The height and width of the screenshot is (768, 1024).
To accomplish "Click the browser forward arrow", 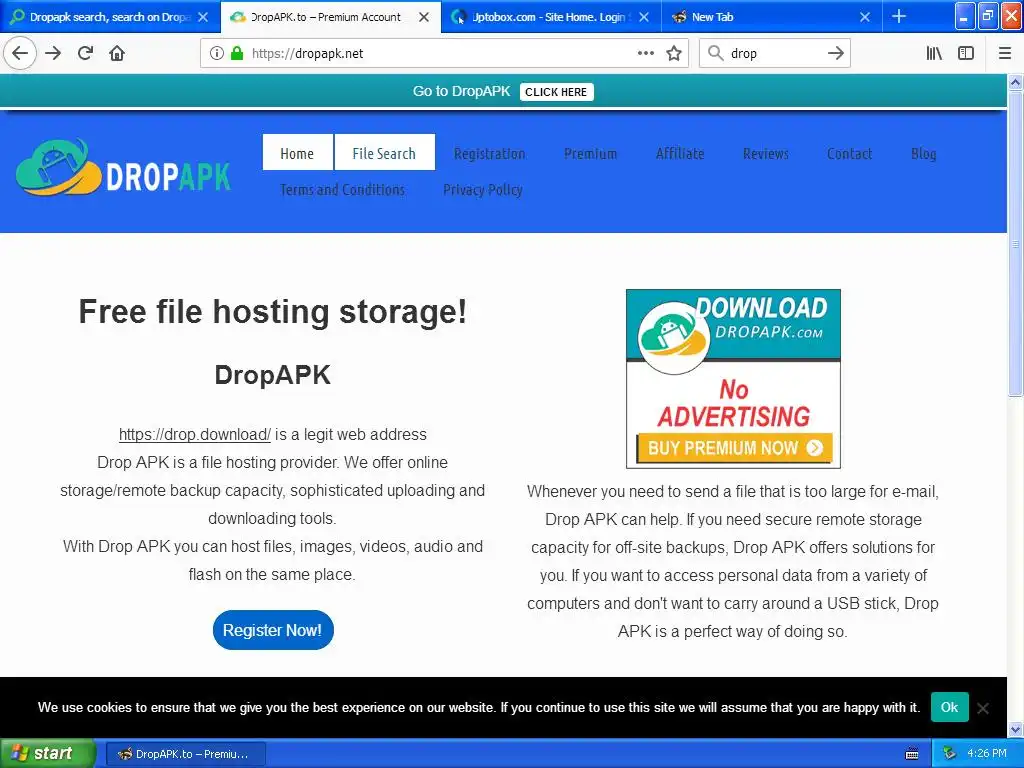I will (x=54, y=54).
